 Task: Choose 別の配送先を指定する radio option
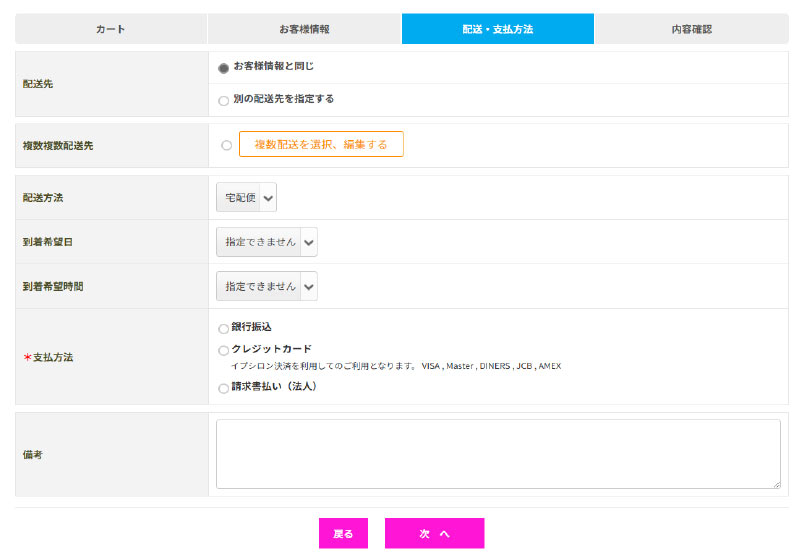223,101
